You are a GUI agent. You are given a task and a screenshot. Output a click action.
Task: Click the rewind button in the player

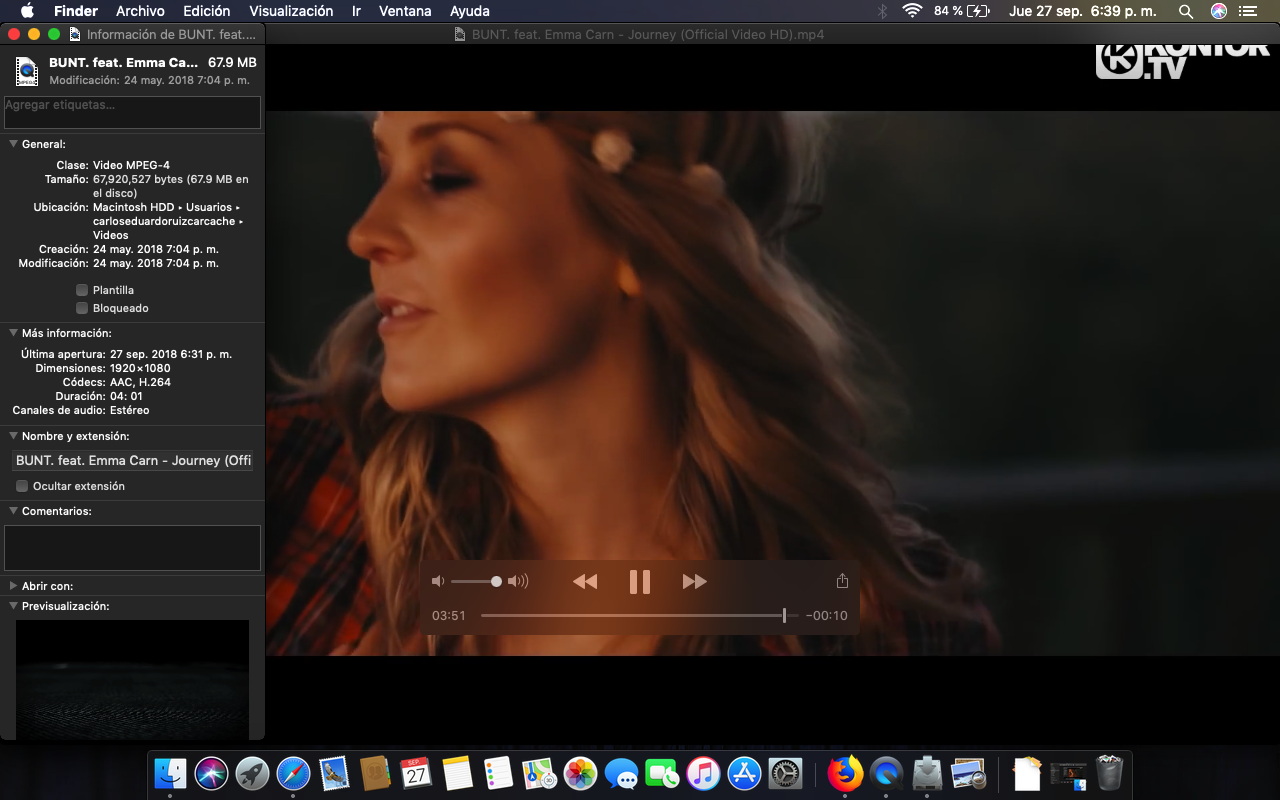[x=585, y=581]
